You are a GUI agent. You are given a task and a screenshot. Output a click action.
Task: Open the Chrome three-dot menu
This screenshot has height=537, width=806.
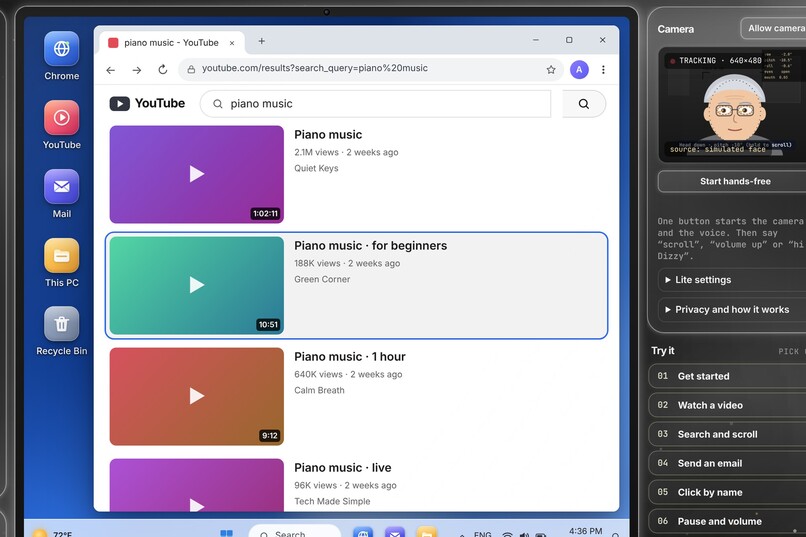pyautogui.click(x=603, y=69)
